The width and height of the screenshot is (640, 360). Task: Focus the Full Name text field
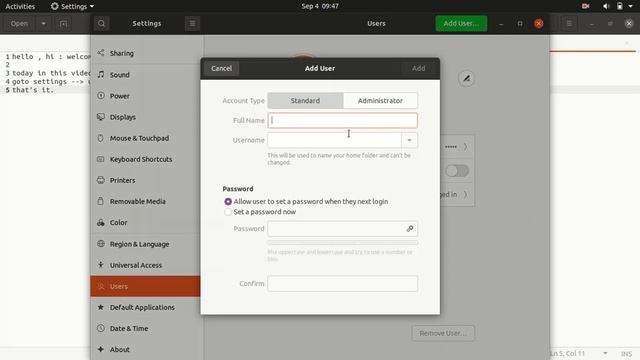342,120
